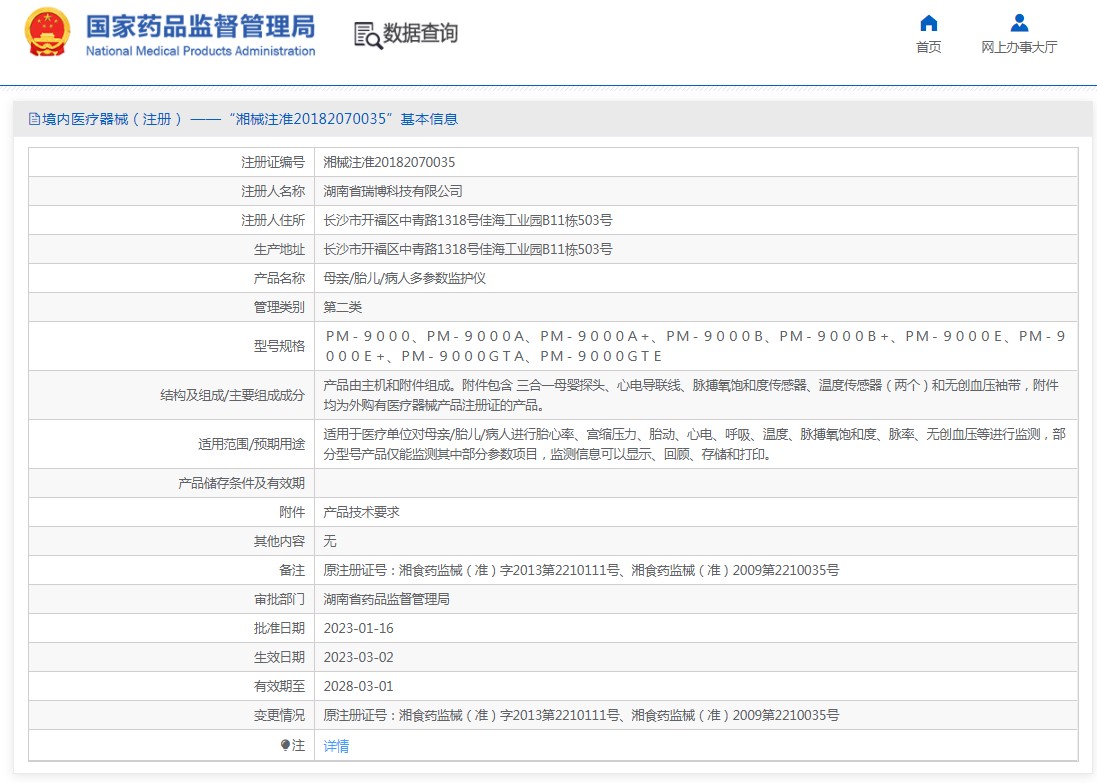Click the 生效日期 row label
Viewport: 1097px width, 783px height.
pyautogui.click(x=279, y=657)
